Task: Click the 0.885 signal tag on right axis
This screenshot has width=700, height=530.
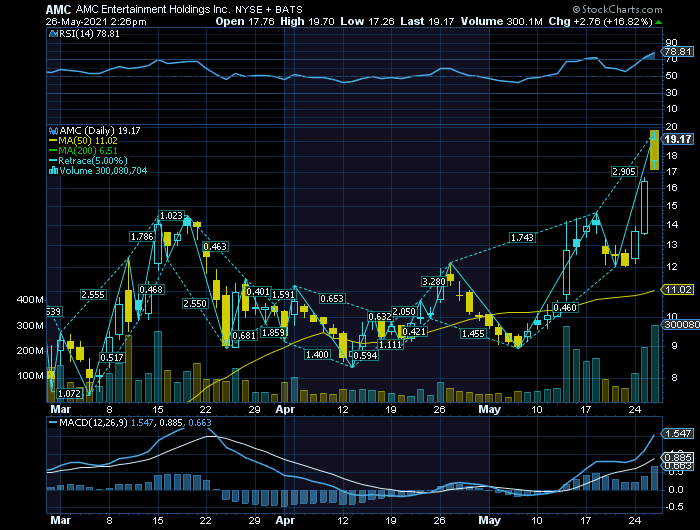Action: (678, 458)
